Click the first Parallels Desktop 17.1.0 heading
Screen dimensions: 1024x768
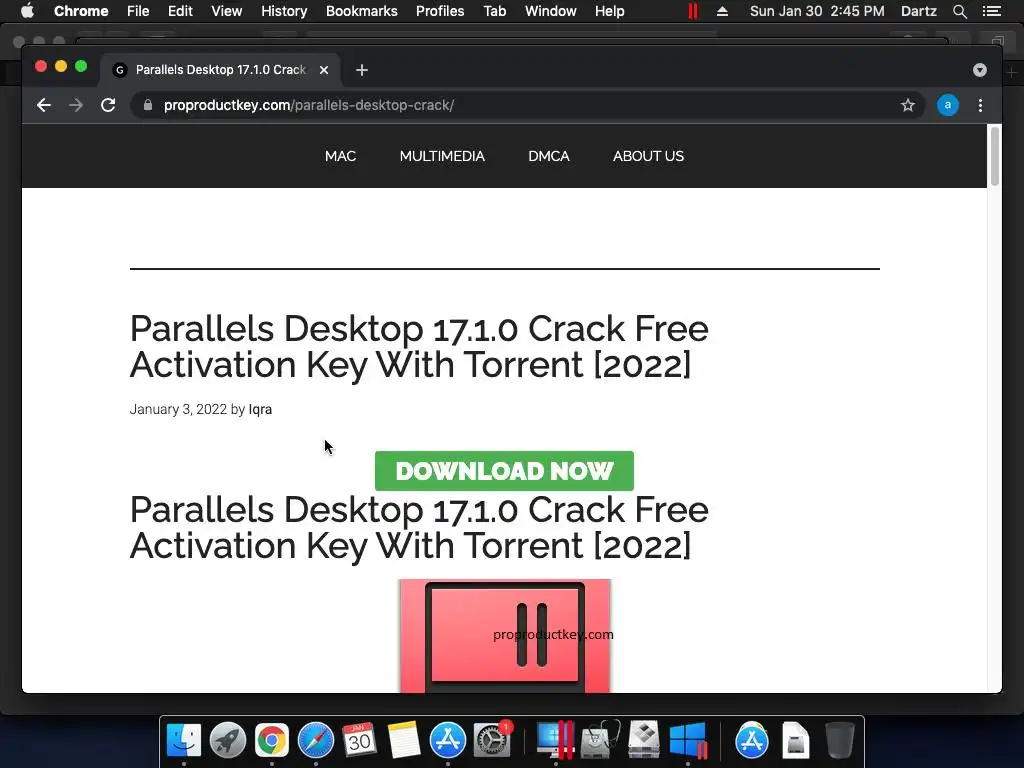coord(419,346)
